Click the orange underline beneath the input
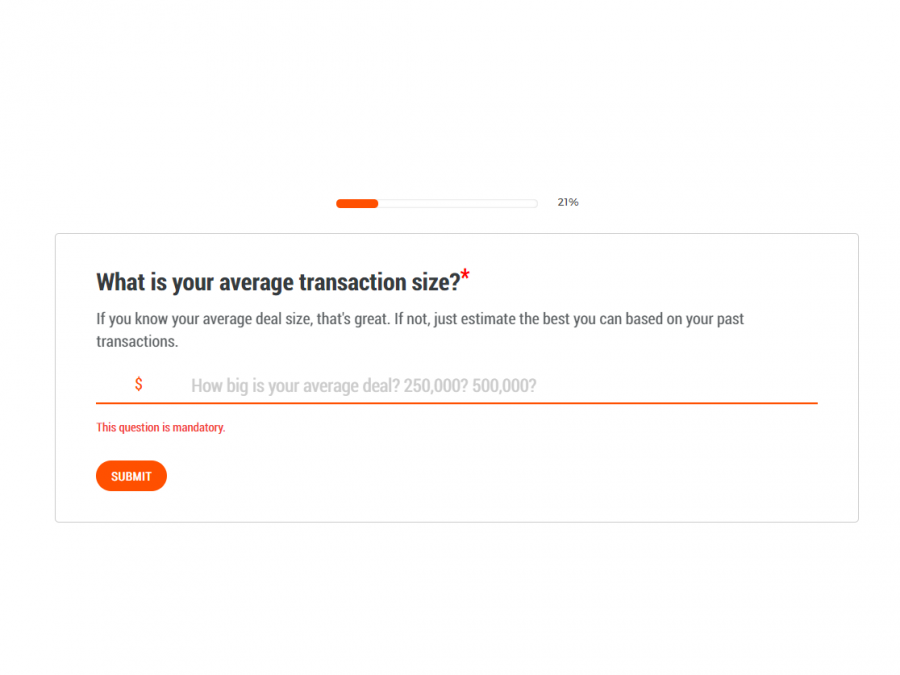The height and width of the screenshot is (675, 900). [456, 403]
